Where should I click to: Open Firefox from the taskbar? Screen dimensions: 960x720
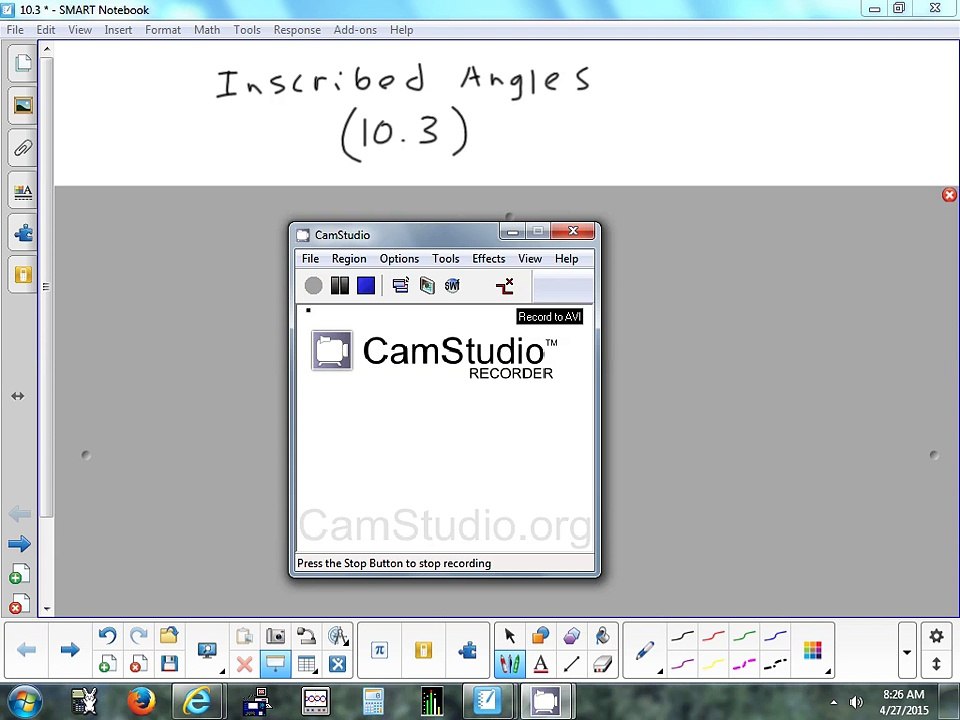(142, 701)
